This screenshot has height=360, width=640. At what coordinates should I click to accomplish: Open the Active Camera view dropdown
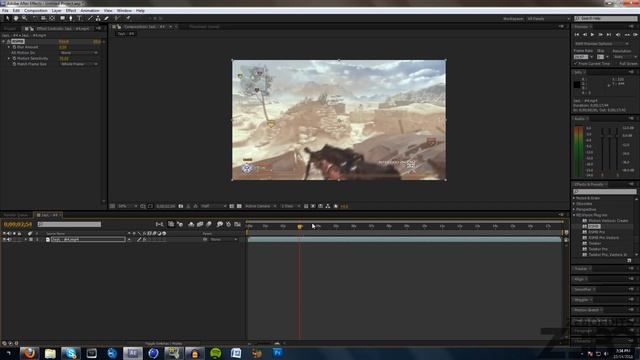pyautogui.click(x=260, y=207)
